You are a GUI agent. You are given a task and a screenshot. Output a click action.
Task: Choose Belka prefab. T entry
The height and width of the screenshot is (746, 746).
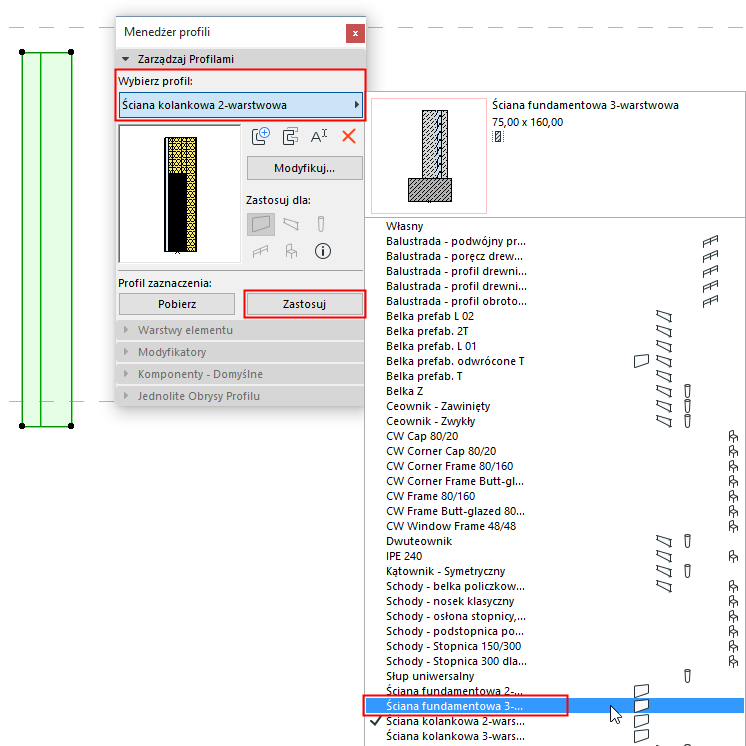[x=554, y=376]
